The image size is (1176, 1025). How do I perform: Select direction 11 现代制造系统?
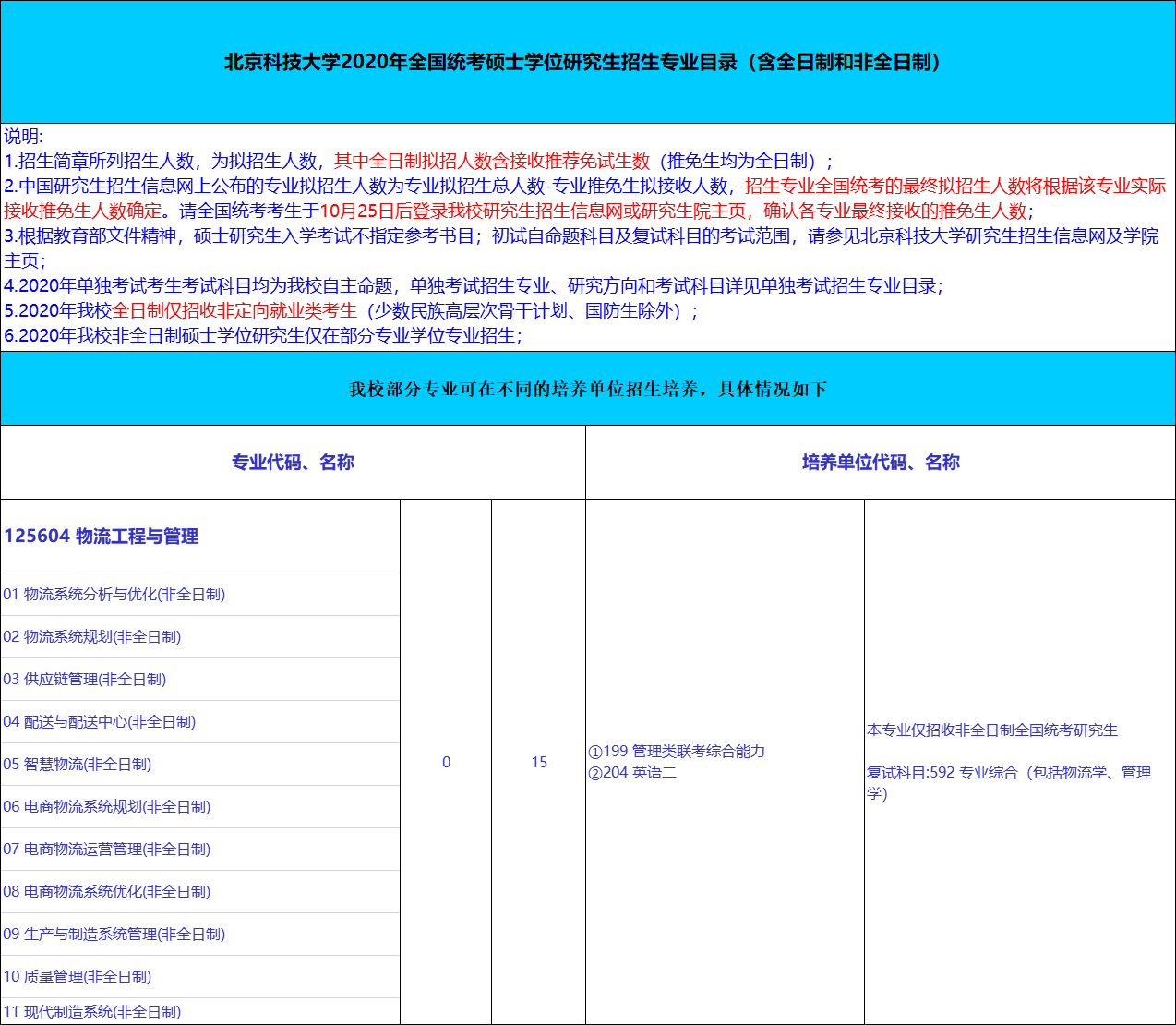click(x=92, y=1012)
